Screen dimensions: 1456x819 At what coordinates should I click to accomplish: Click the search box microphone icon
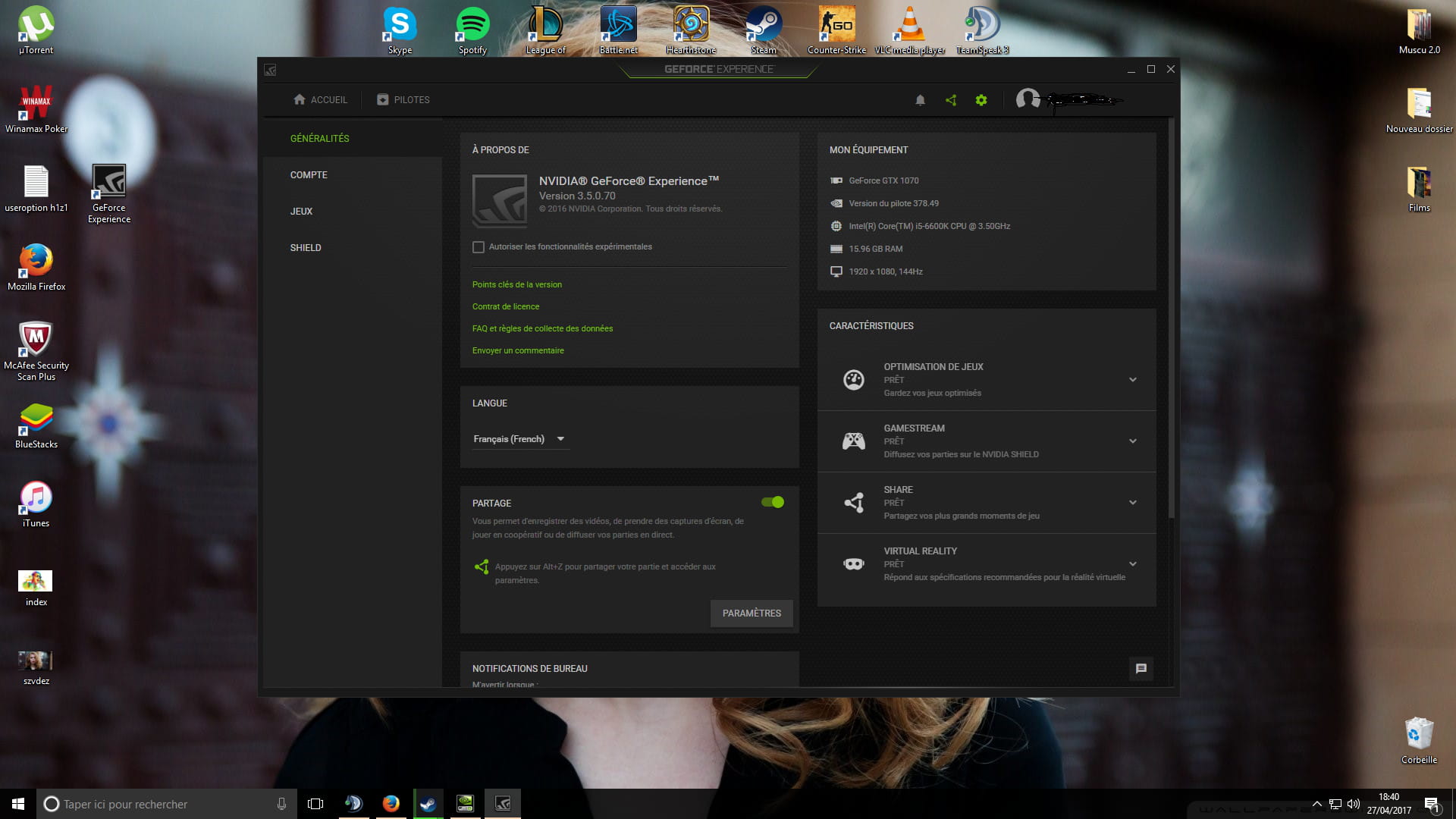pyautogui.click(x=281, y=804)
